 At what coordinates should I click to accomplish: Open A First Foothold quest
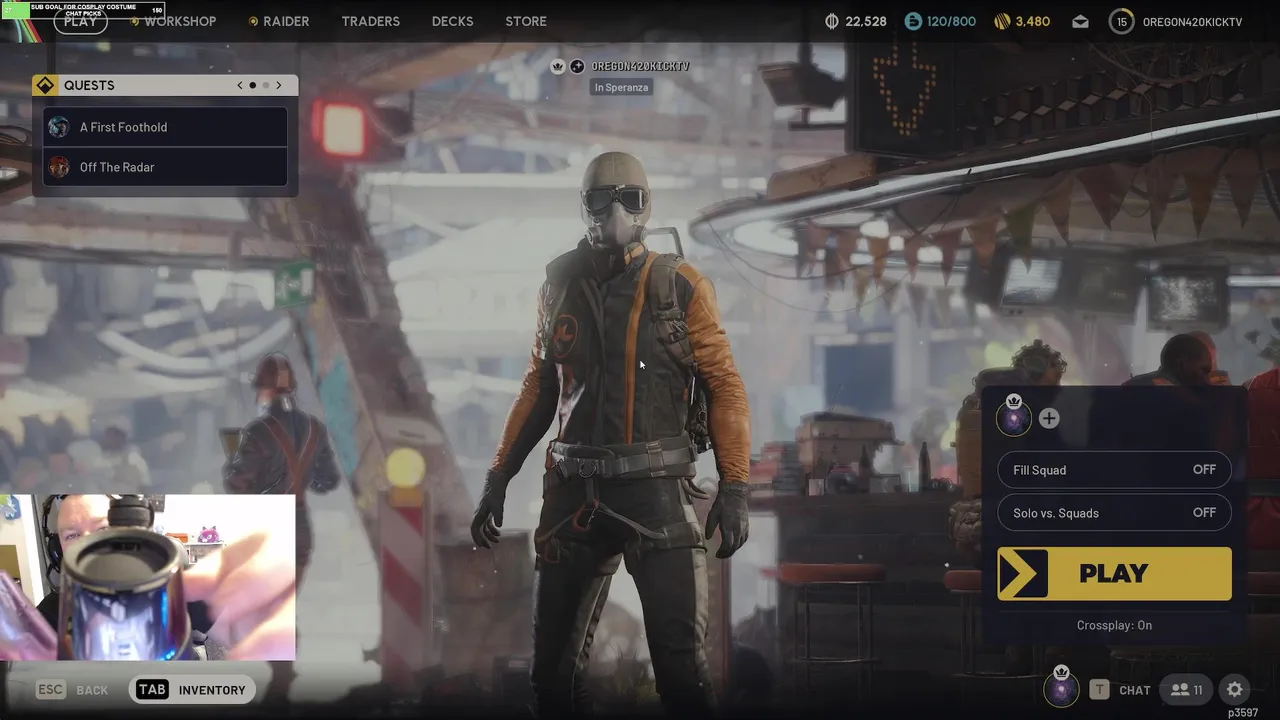pos(165,127)
